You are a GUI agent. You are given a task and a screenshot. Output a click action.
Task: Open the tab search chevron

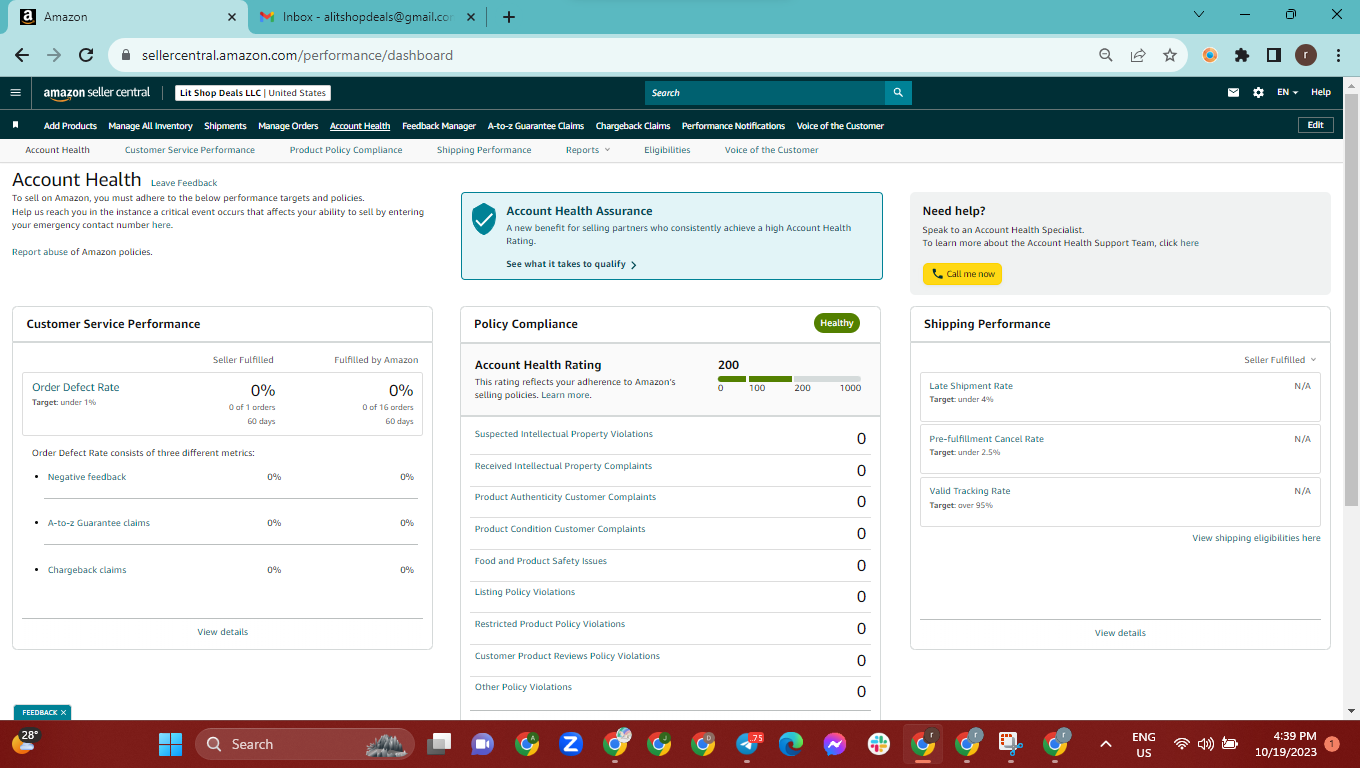coord(1199,15)
